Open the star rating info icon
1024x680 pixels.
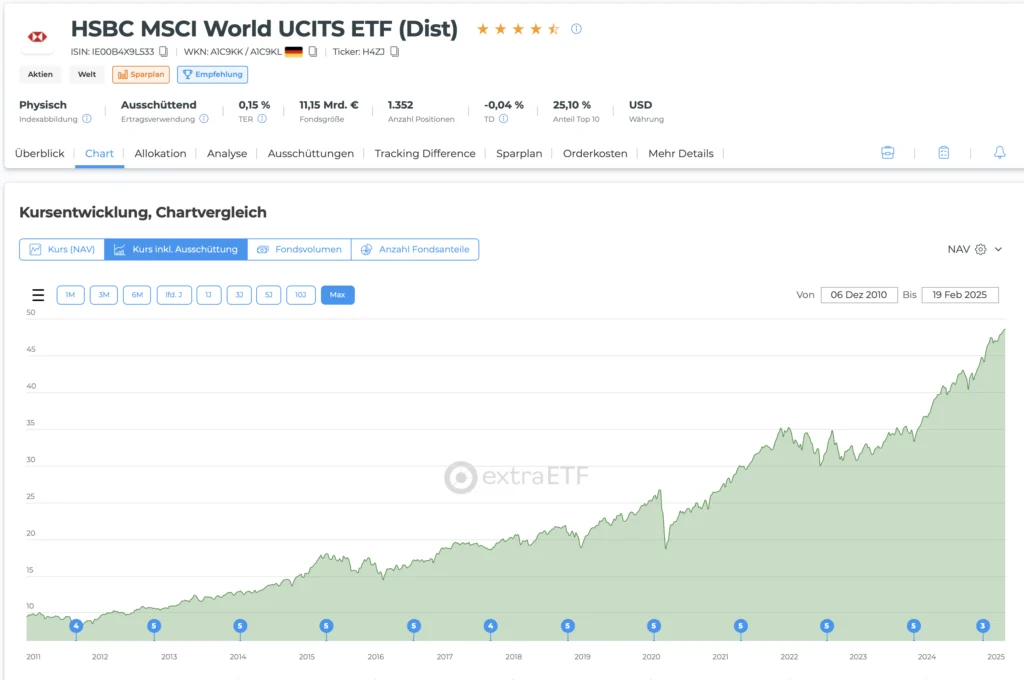[x=576, y=29]
